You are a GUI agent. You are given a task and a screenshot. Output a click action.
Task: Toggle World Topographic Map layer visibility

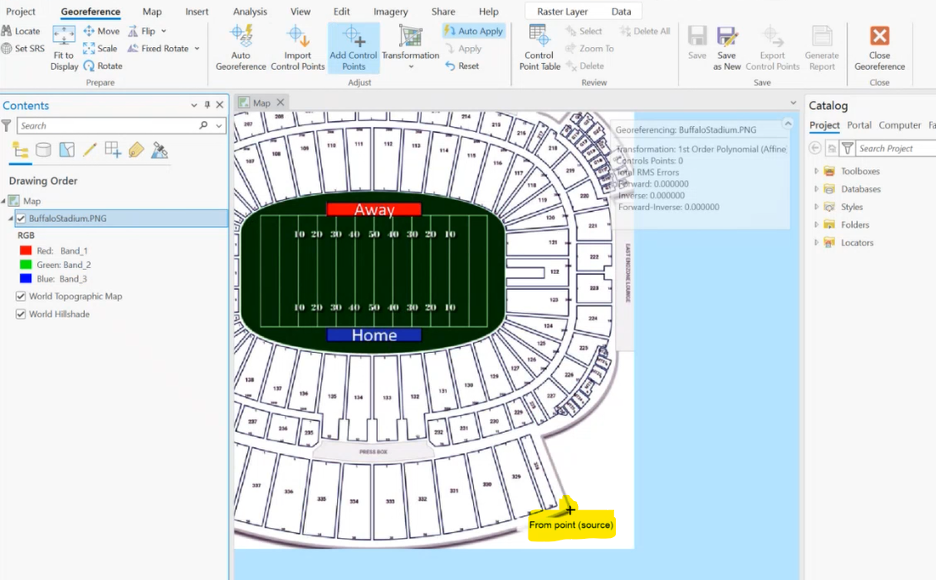21,297
